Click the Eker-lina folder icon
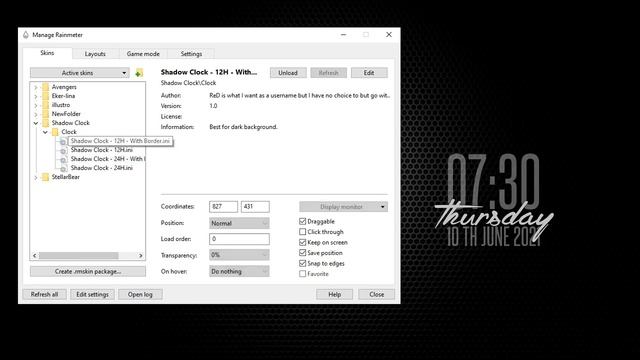Image resolution: width=640 pixels, height=360 pixels. (x=45, y=96)
